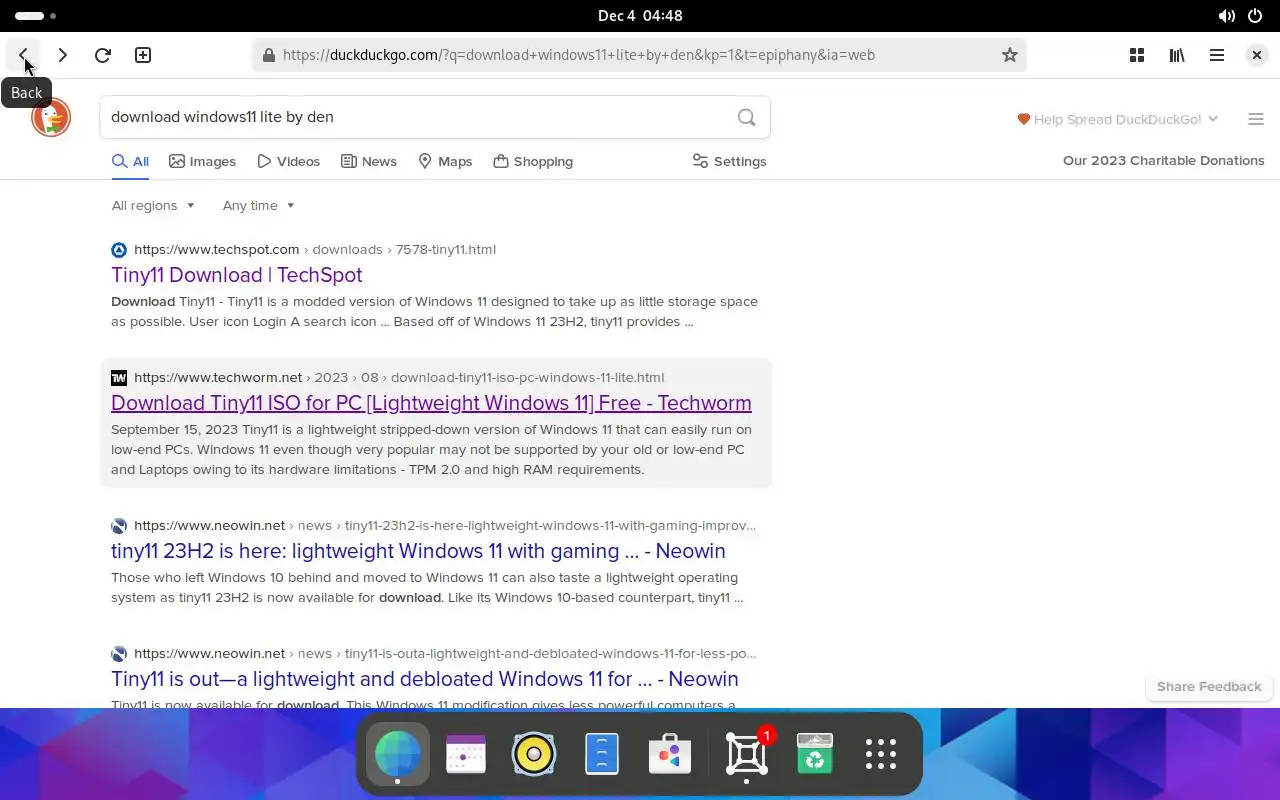Click the TechSpot result favicon
Screen dimensions: 1280x800
click(119, 250)
